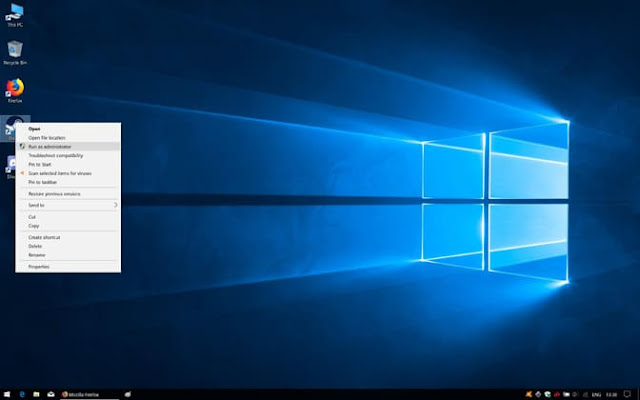
Task: Open the This PC desktop icon
Action: click(x=15, y=15)
